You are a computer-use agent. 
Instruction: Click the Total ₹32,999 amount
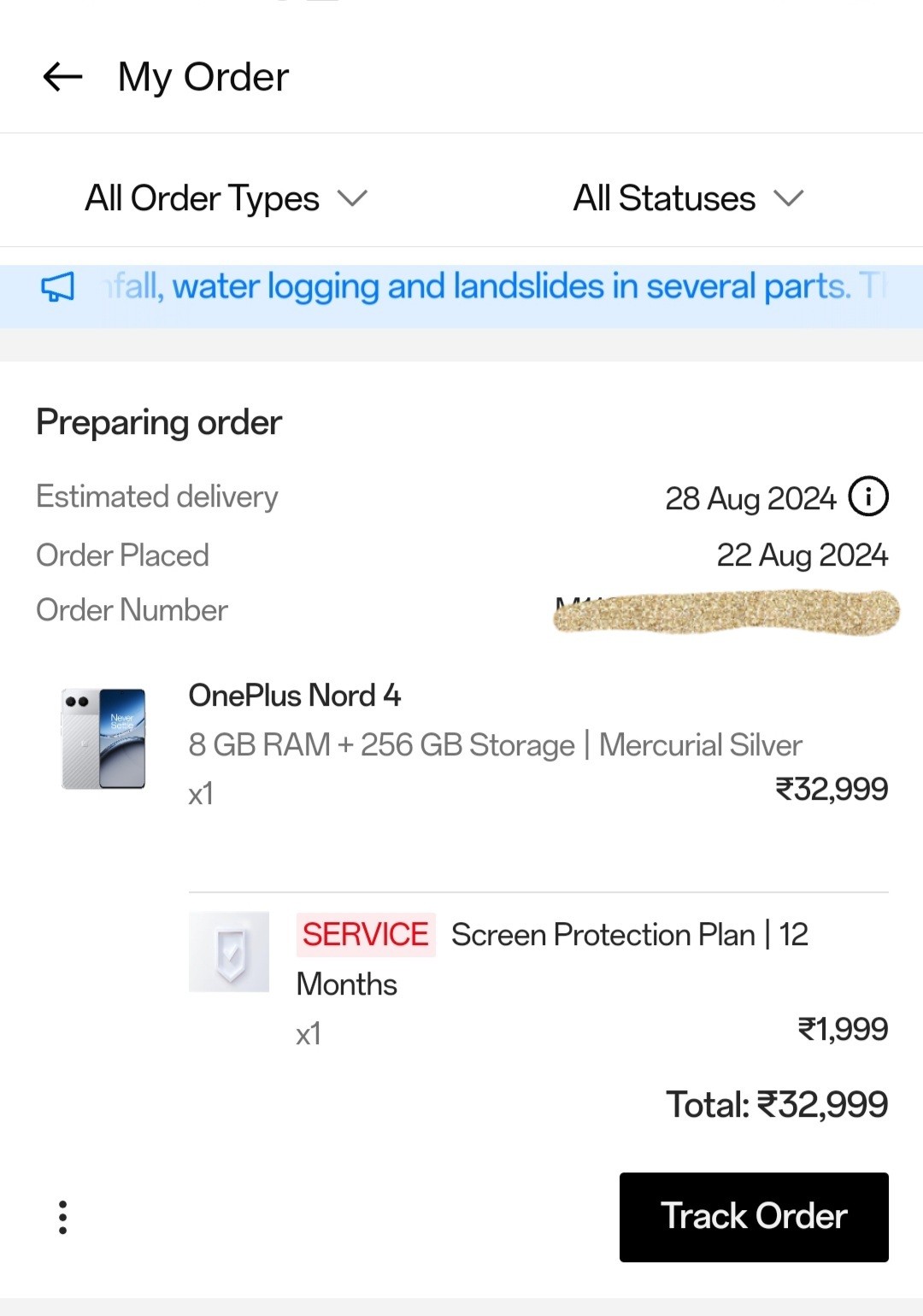click(x=776, y=1104)
